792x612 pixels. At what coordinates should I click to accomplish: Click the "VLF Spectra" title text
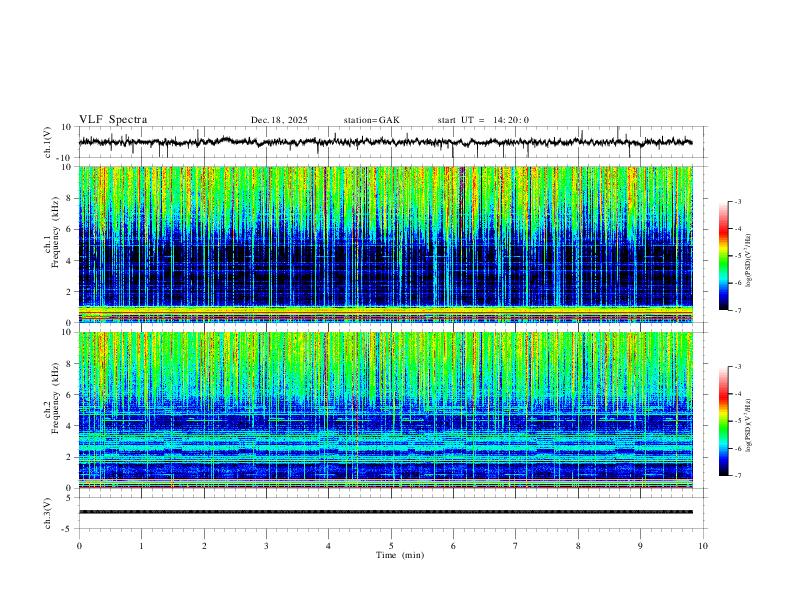(113, 120)
